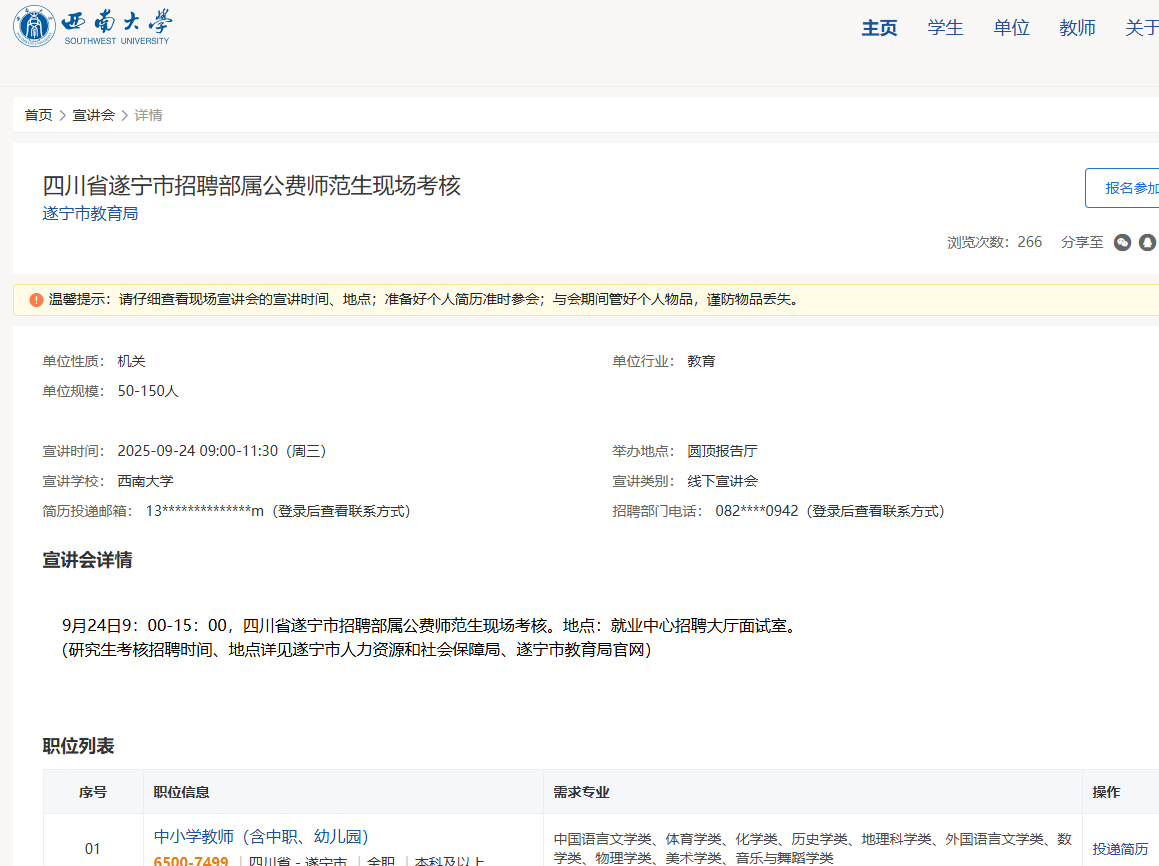Image resolution: width=1159 pixels, height=866 pixels.
Task: Click the row number 01 cell
Action: [92, 849]
